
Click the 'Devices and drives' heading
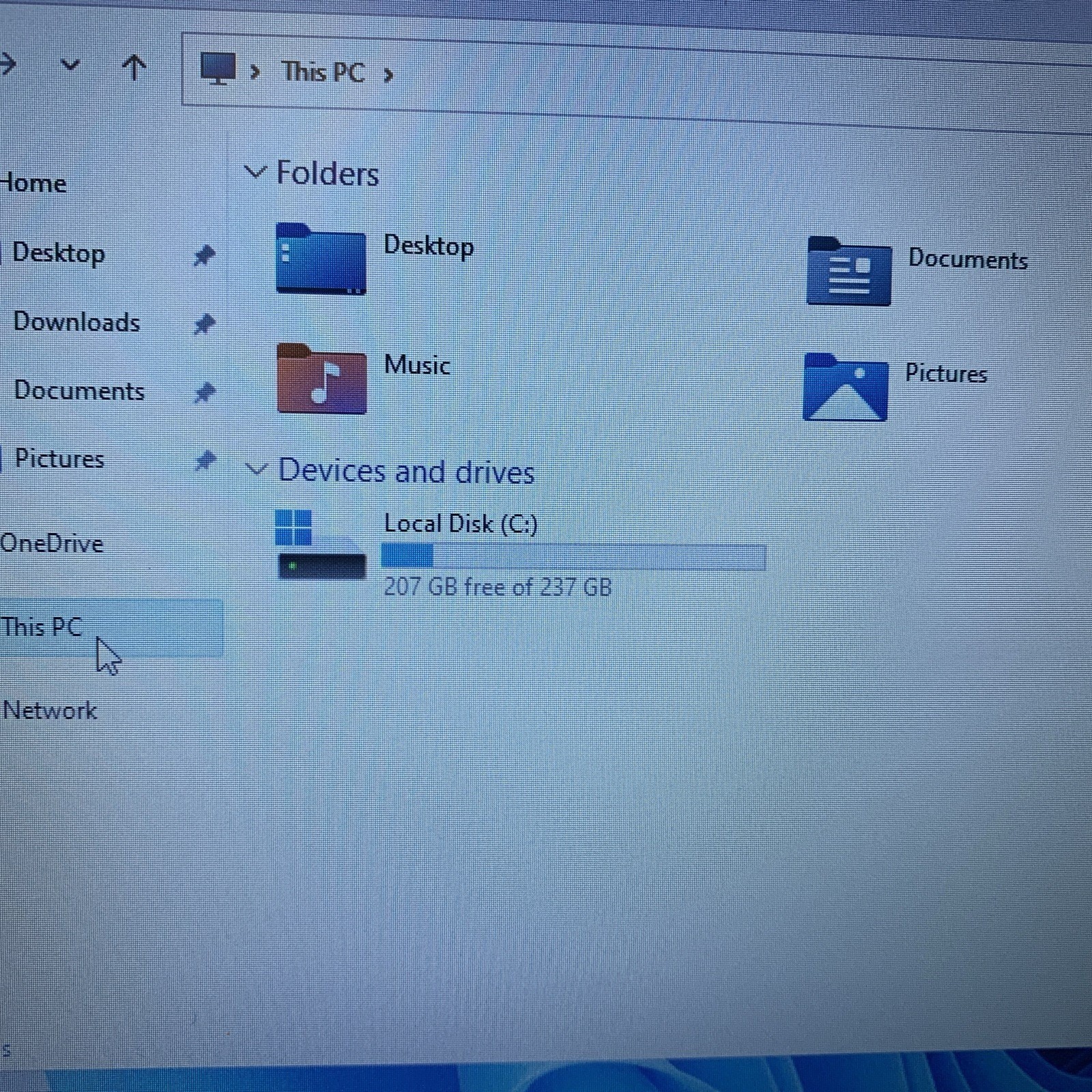[406, 471]
